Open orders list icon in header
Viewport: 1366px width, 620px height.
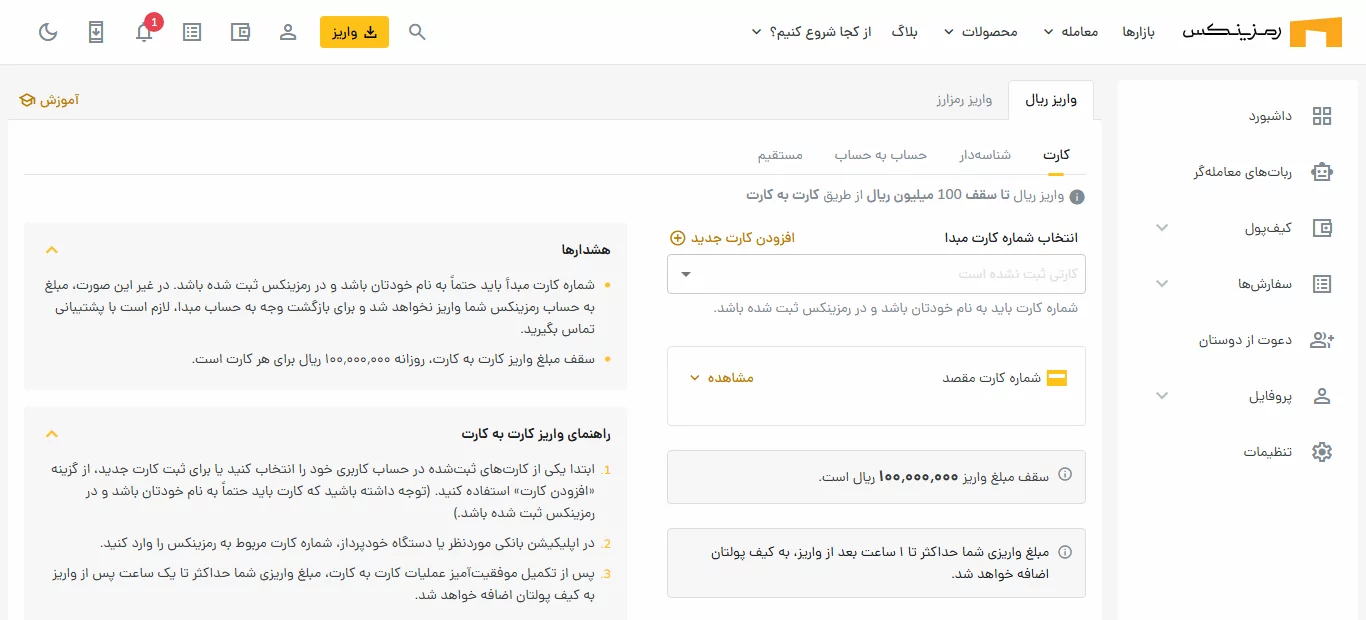[192, 32]
